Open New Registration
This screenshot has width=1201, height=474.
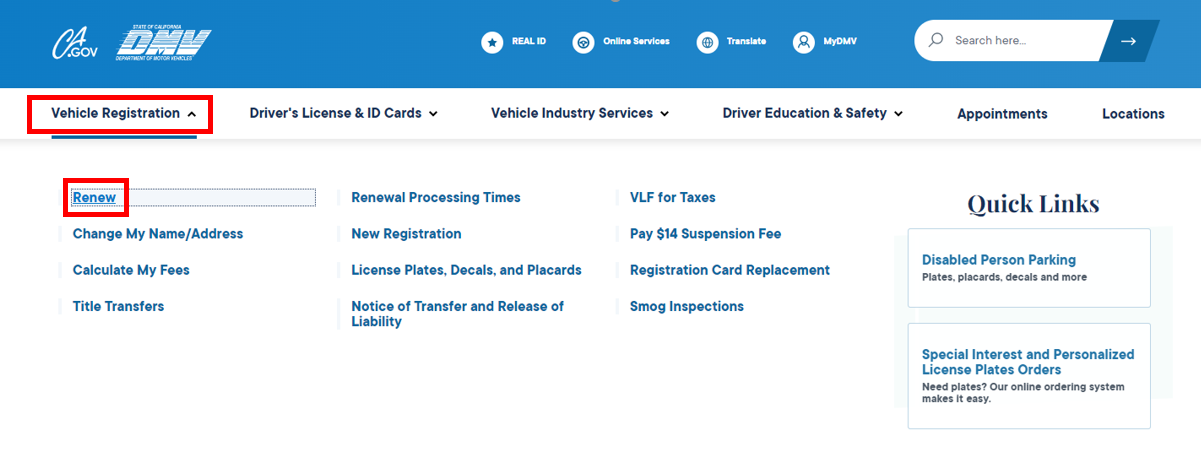point(406,234)
